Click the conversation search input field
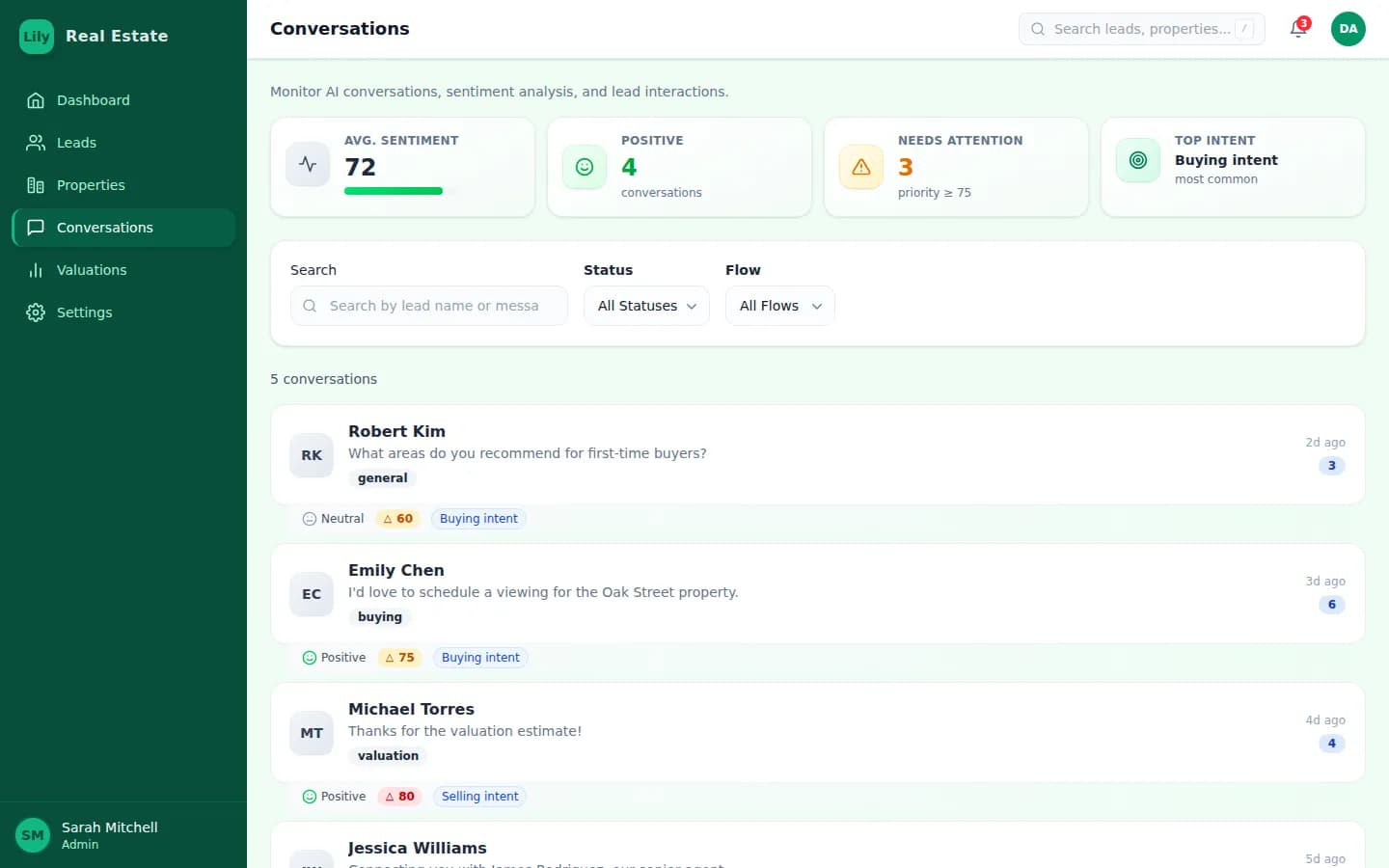 [429, 306]
